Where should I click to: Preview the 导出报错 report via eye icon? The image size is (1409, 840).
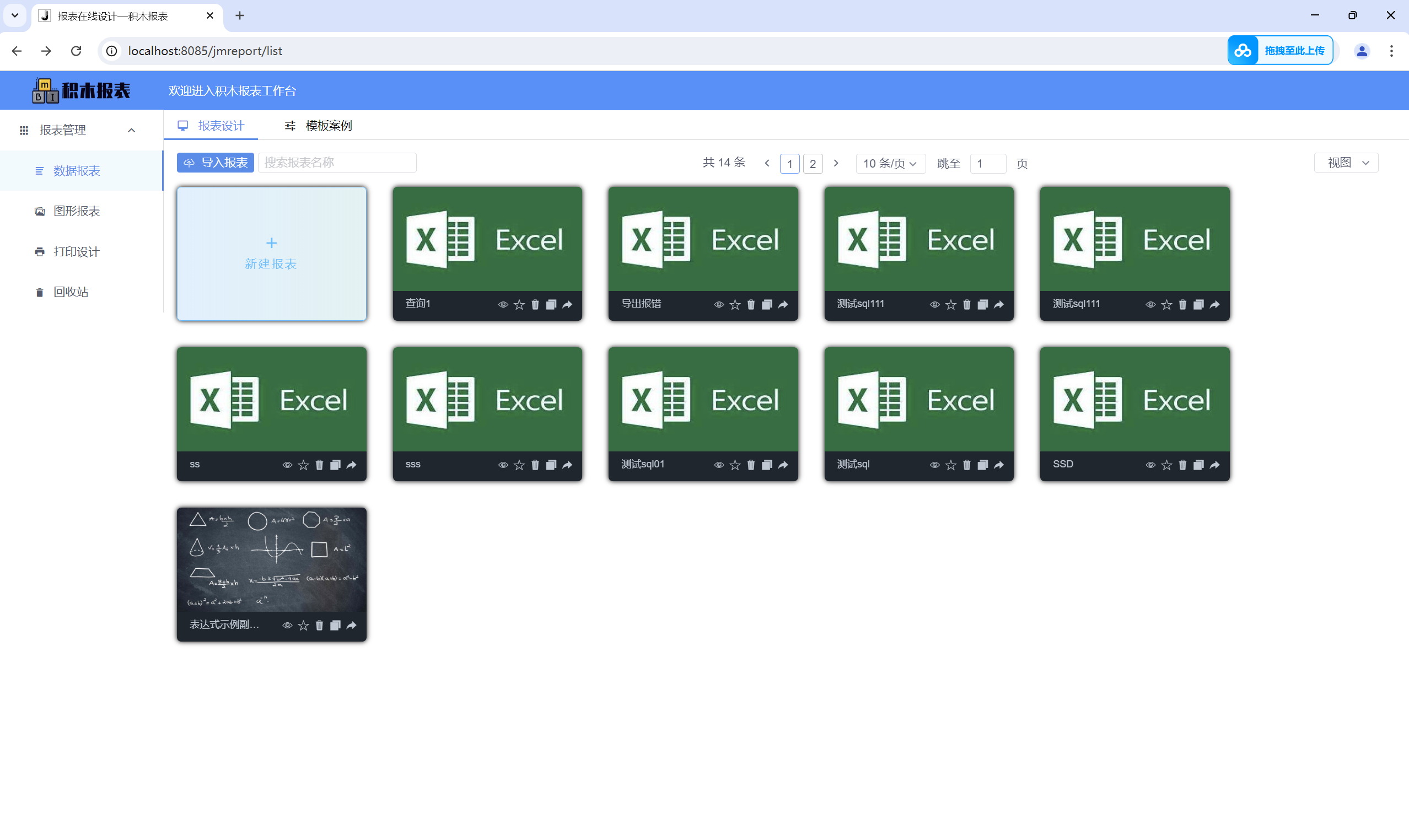719,305
